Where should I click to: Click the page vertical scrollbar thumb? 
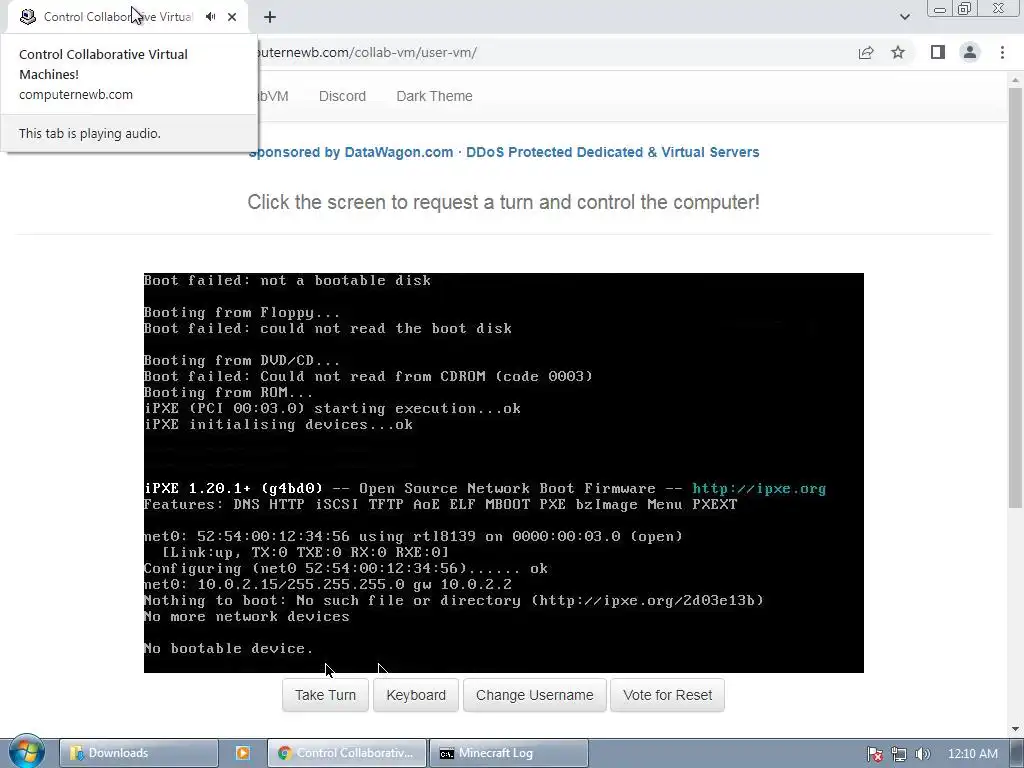coord(1015,297)
